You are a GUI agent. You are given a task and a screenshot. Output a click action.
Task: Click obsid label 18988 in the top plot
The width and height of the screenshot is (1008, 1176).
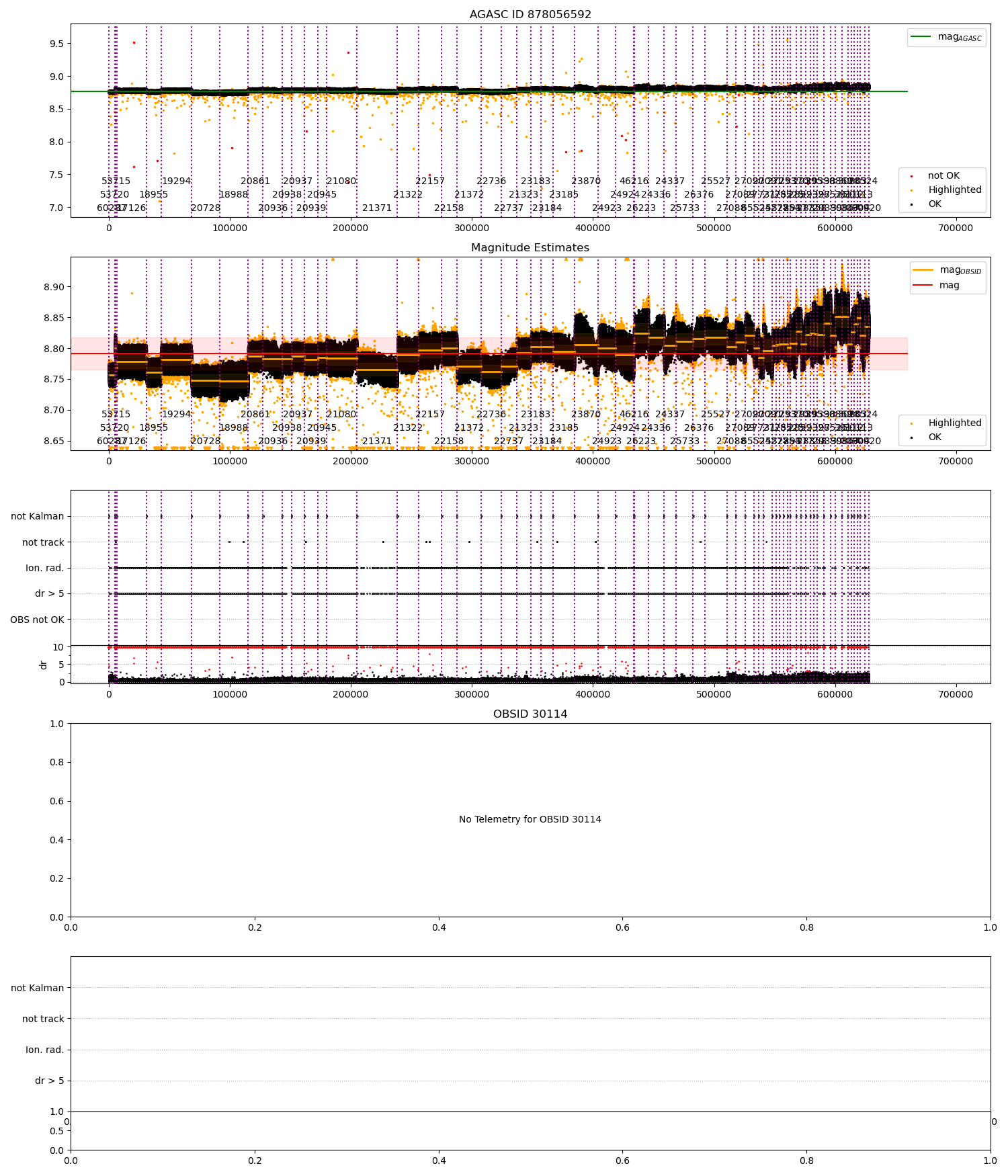pyautogui.click(x=233, y=195)
